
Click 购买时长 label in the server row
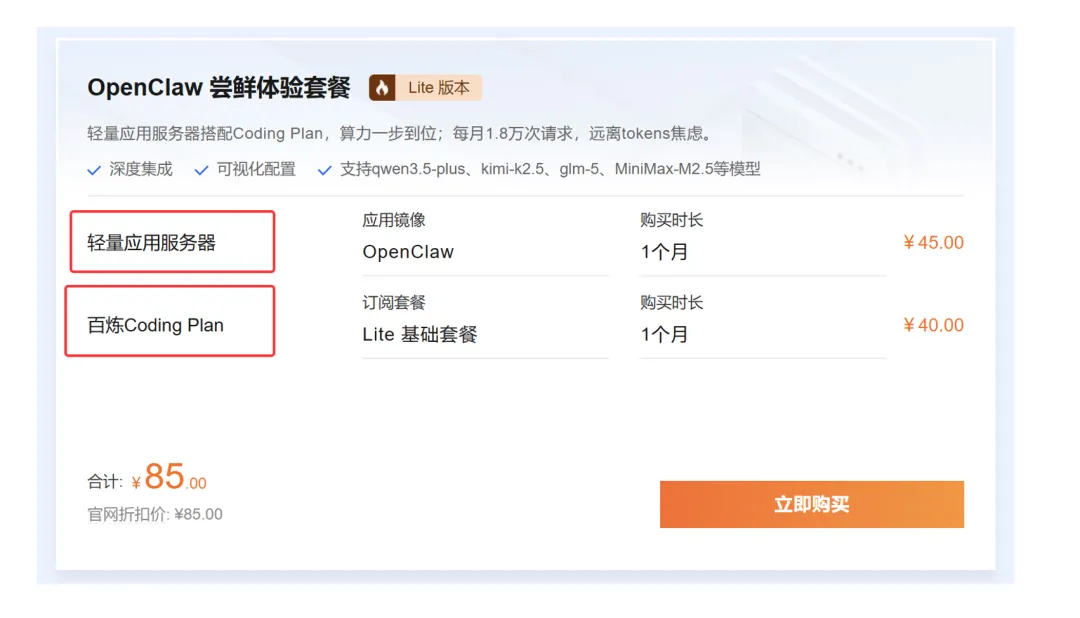point(672,220)
